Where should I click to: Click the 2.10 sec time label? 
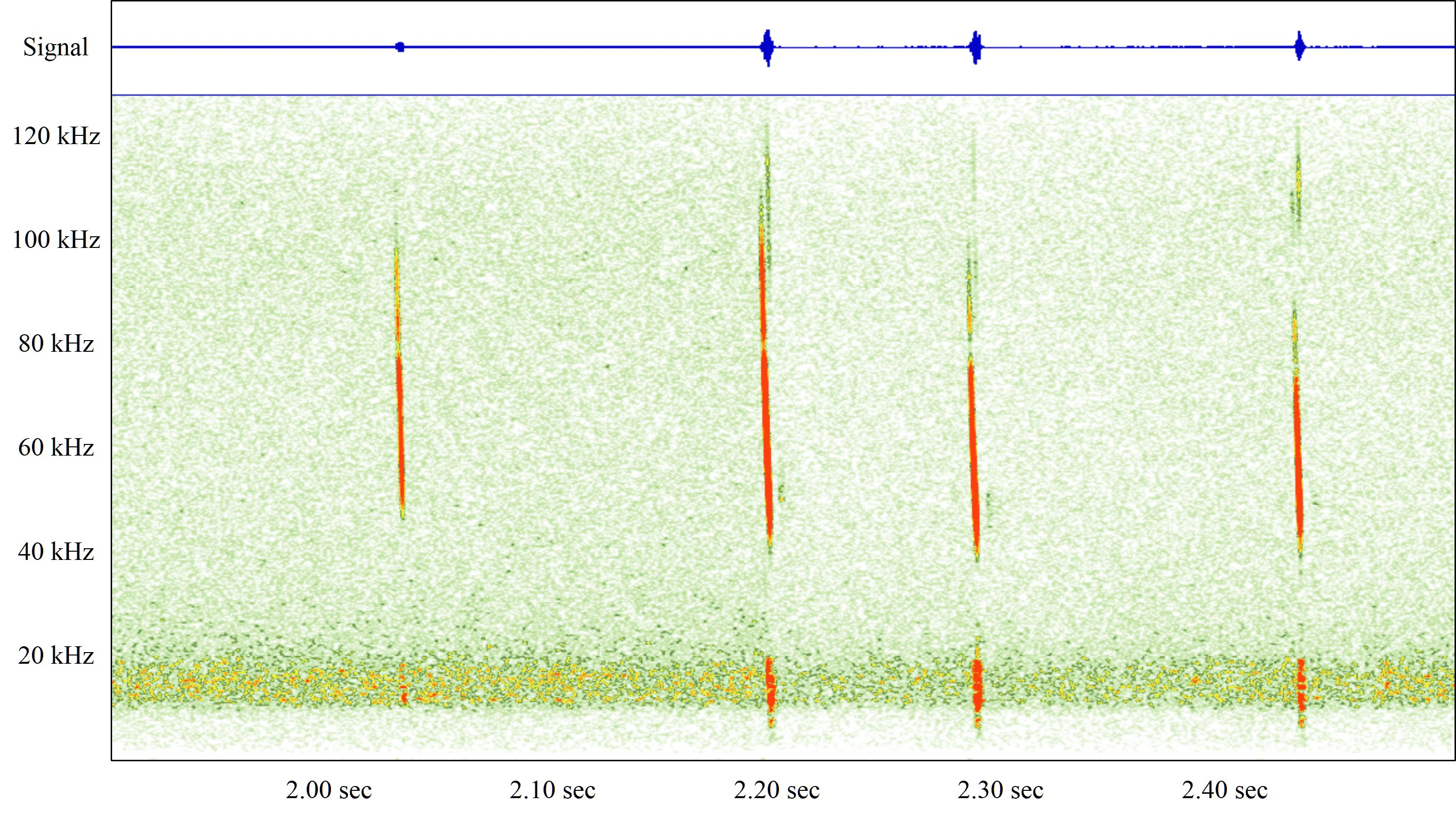click(x=553, y=789)
